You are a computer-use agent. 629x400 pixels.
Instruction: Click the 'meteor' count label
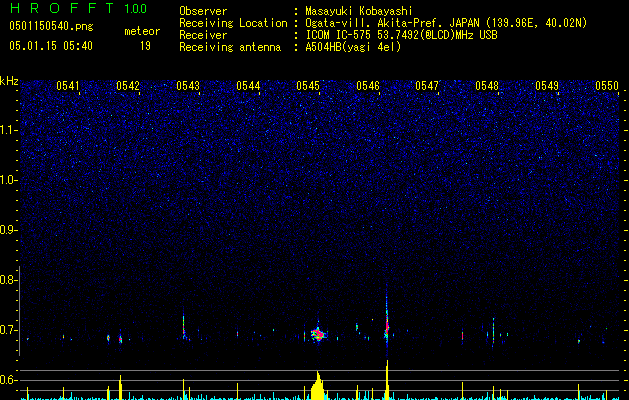pos(142,31)
